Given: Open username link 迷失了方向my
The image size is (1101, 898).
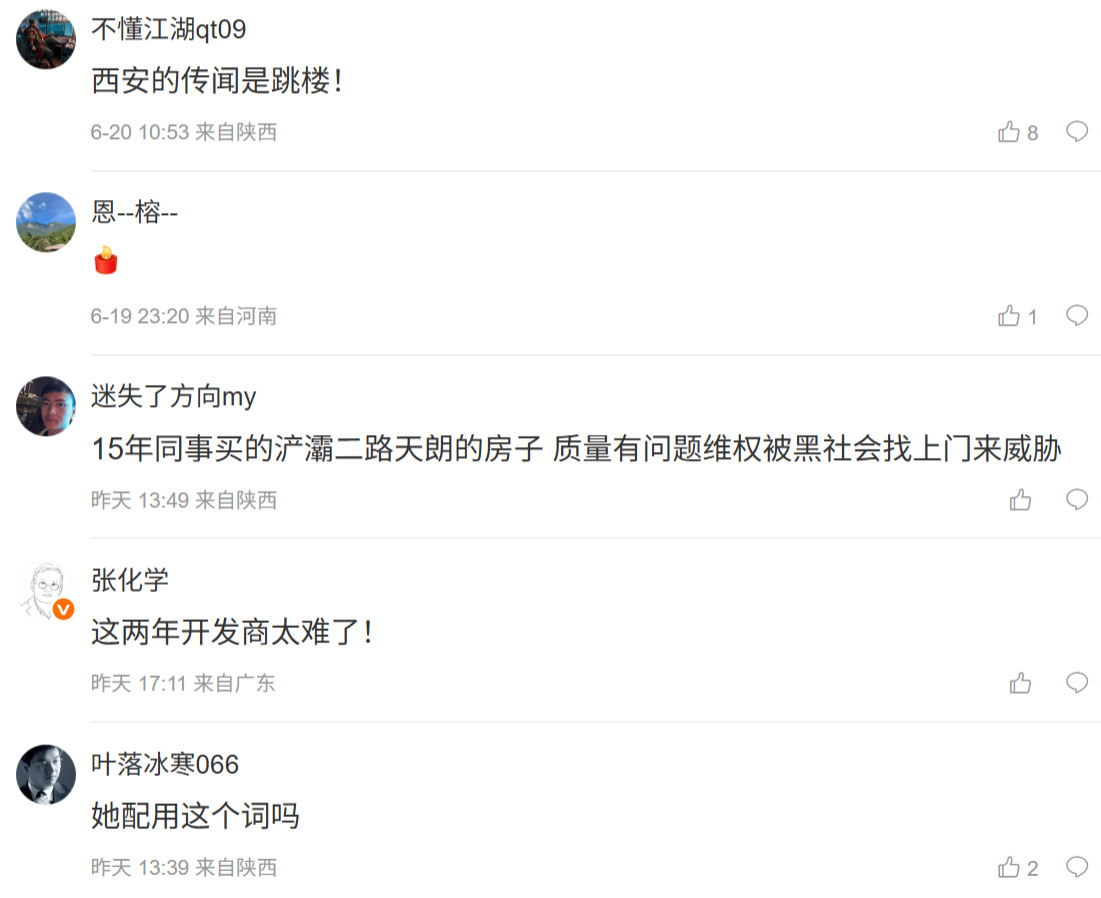Looking at the screenshot, I should pyautogui.click(x=173, y=396).
